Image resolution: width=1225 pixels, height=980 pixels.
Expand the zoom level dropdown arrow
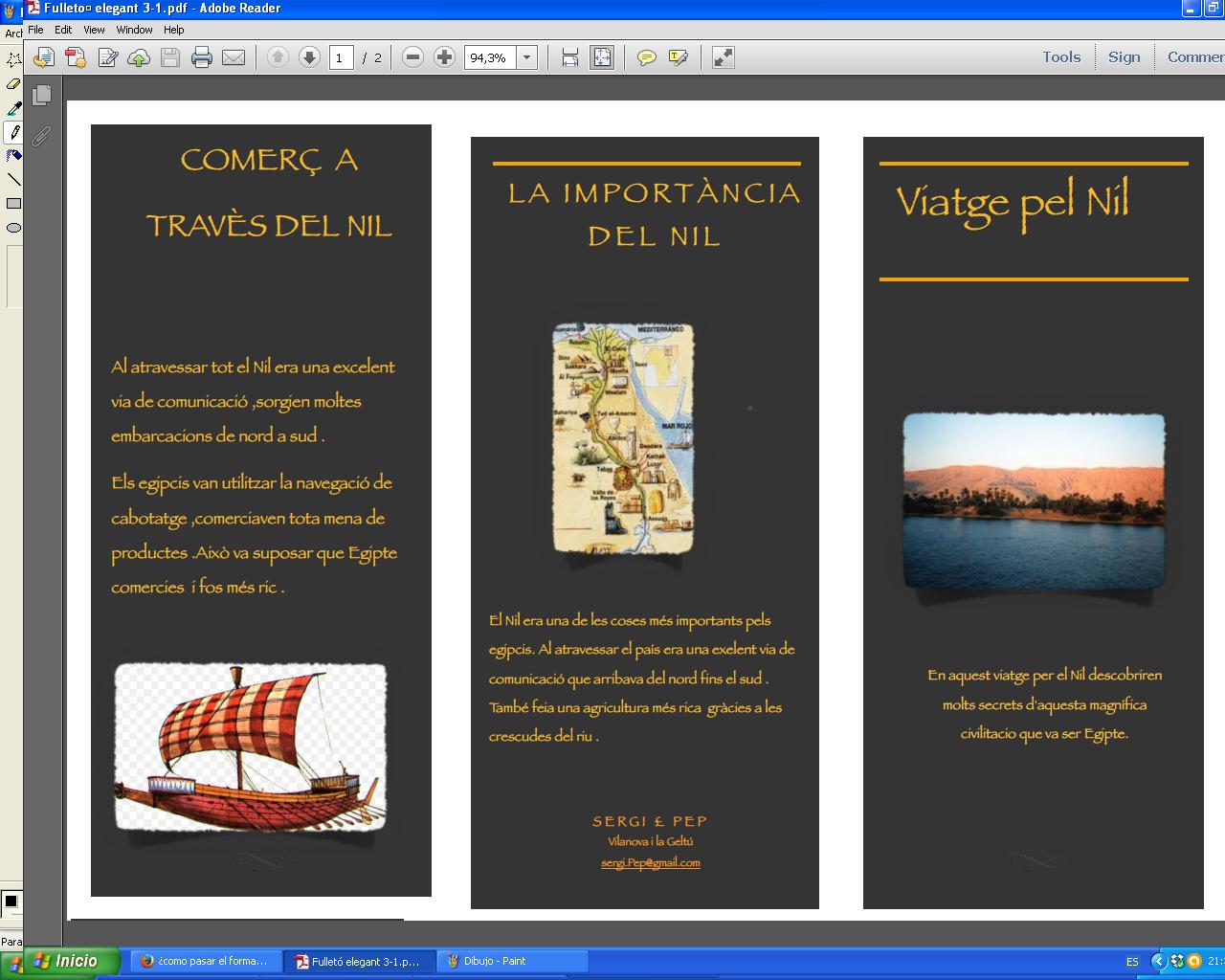click(526, 57)
